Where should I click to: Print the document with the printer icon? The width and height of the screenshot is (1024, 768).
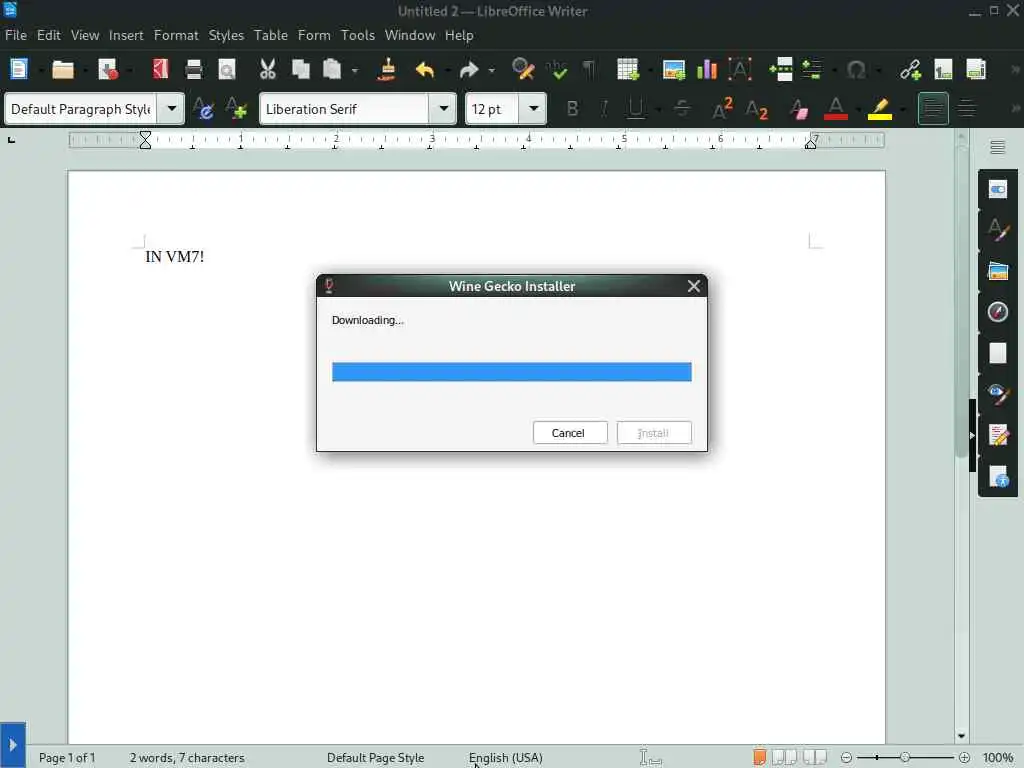(193, 69)
